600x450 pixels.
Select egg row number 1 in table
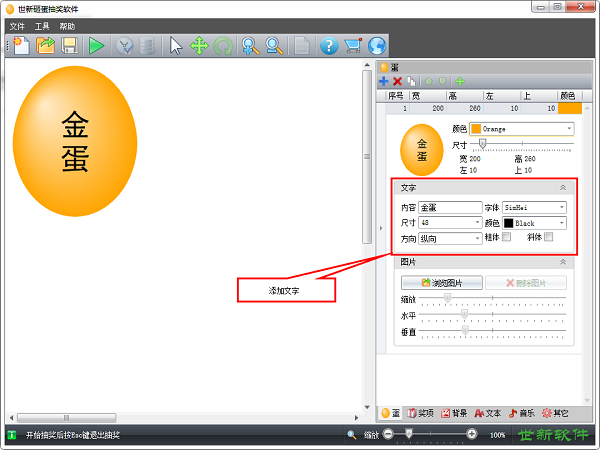coord(484,108)
